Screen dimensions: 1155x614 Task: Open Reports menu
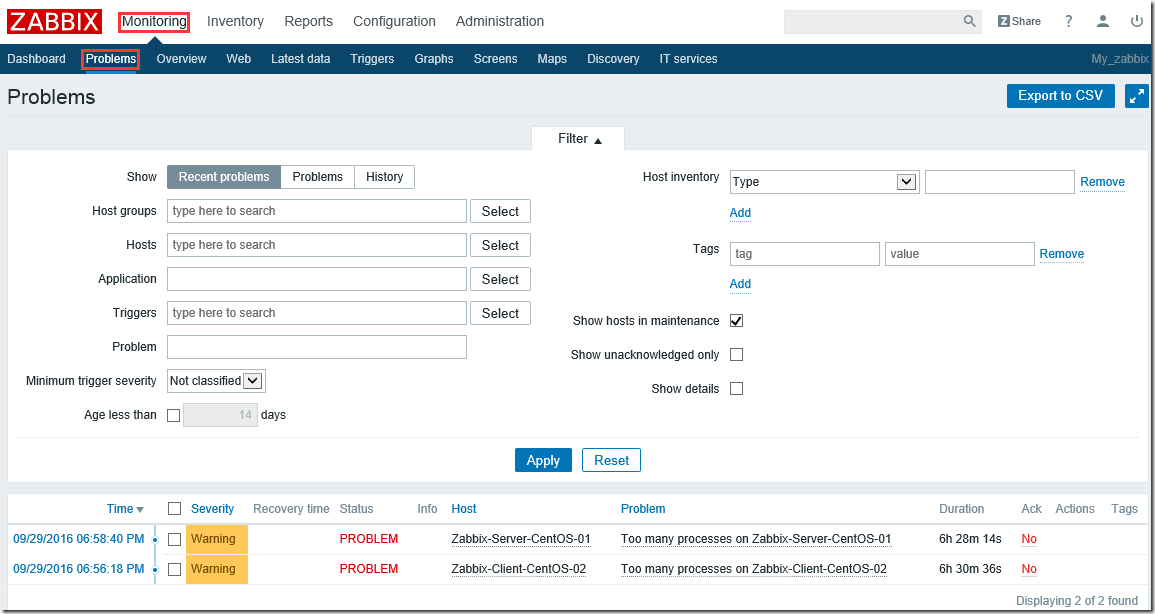[x=309, y=21]
